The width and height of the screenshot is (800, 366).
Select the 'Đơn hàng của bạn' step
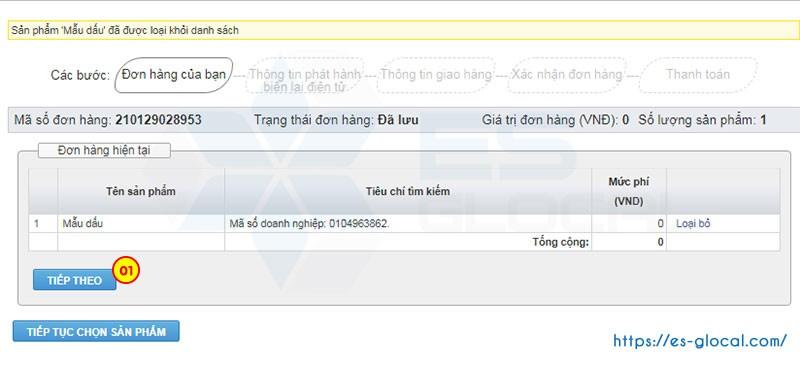(x=173, y=75)
